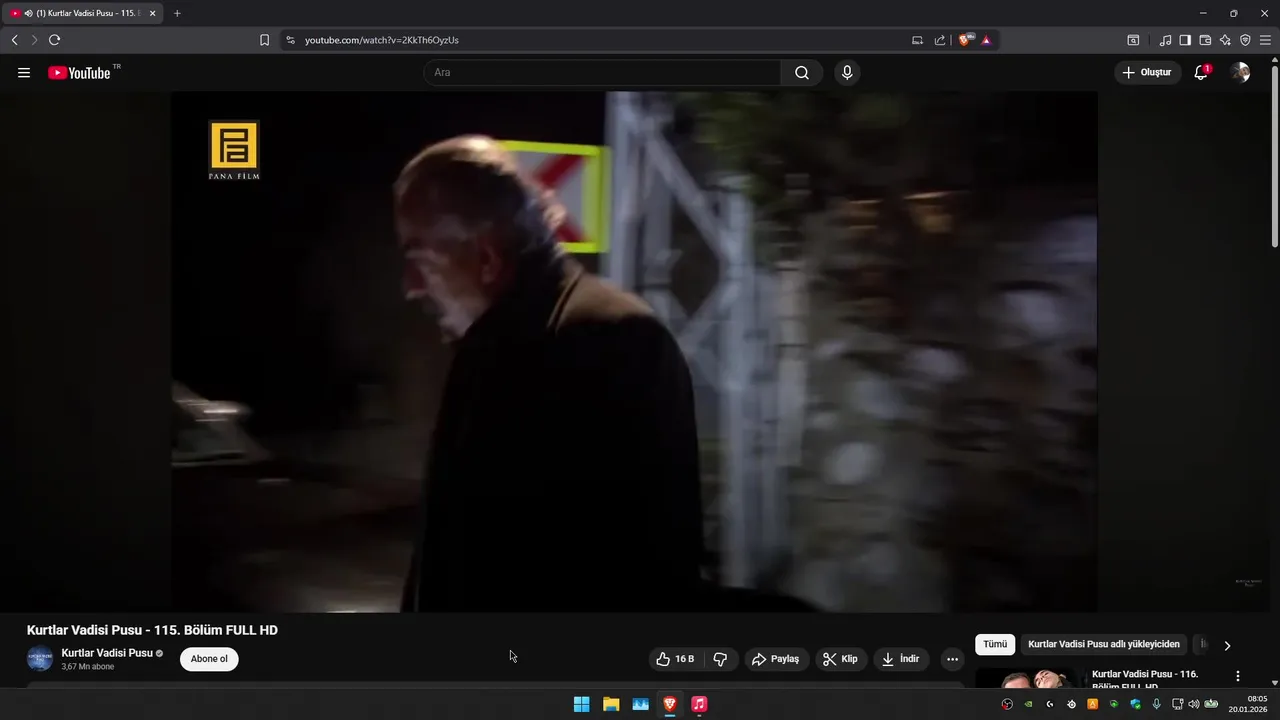The width and height of the screenshot is (1280, 720).
Task: Open the YouTube guide hamburger menu
Action: coord(24,73)
